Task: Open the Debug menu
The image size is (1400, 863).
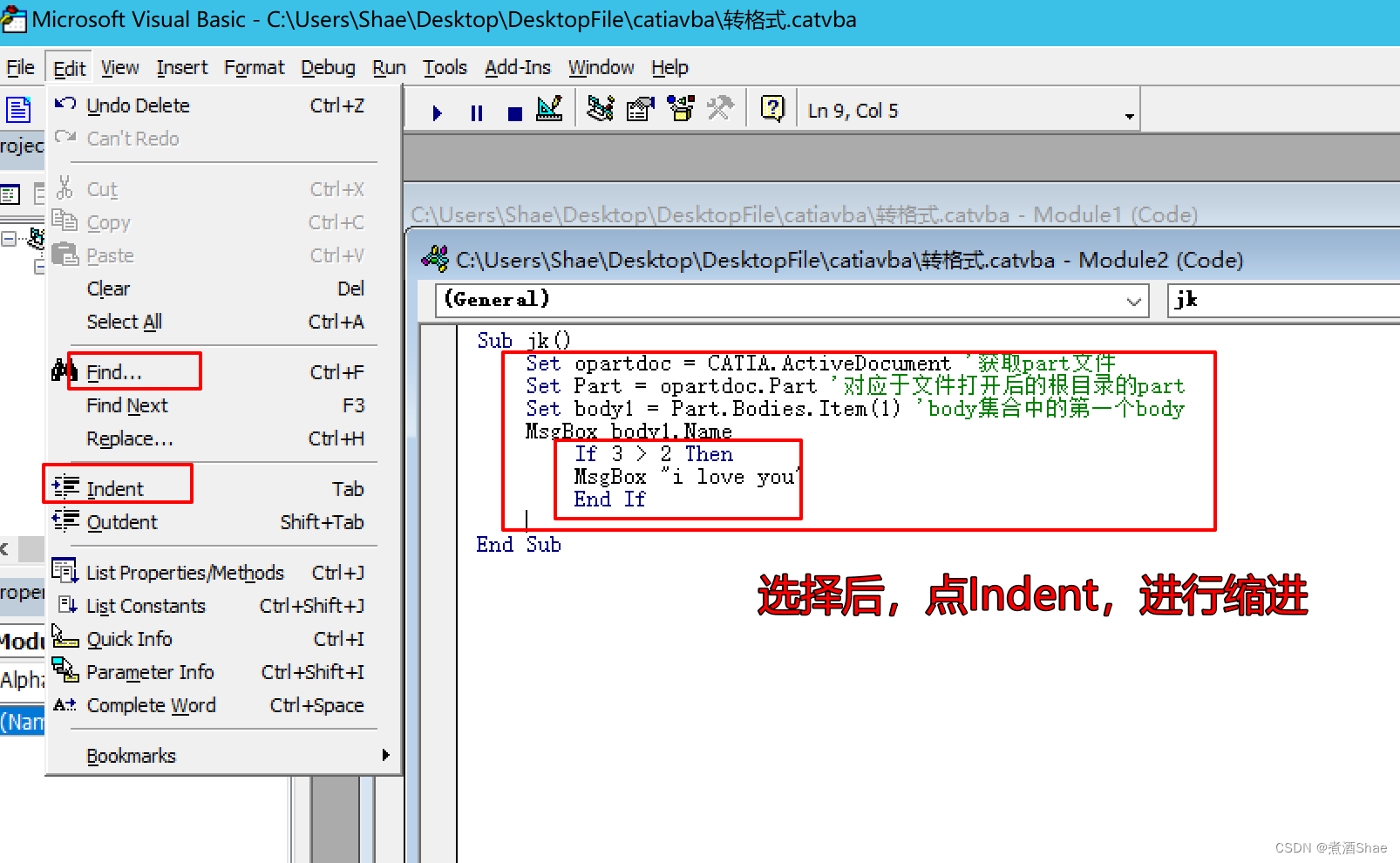Action: point(328,68)
